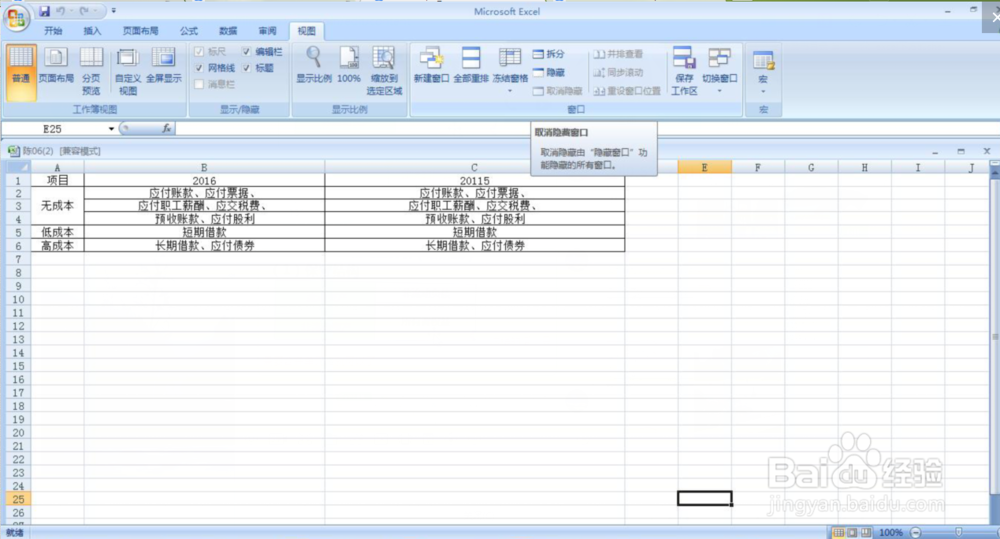Click the zoom out minus button
The height and width of the screenshot is (539, 1000).
(916, 533)
